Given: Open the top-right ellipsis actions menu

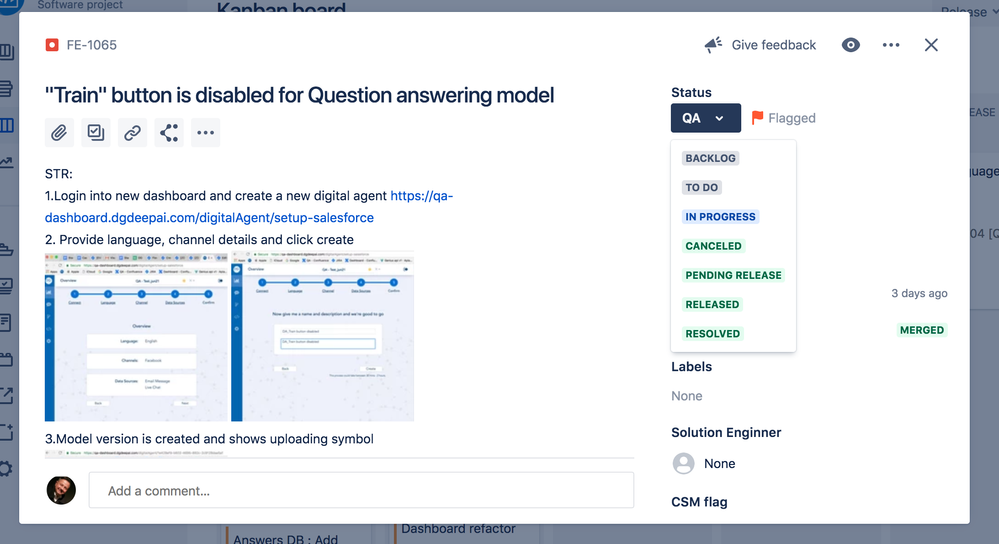Looking at the screenshot, I should coord(891,45).
